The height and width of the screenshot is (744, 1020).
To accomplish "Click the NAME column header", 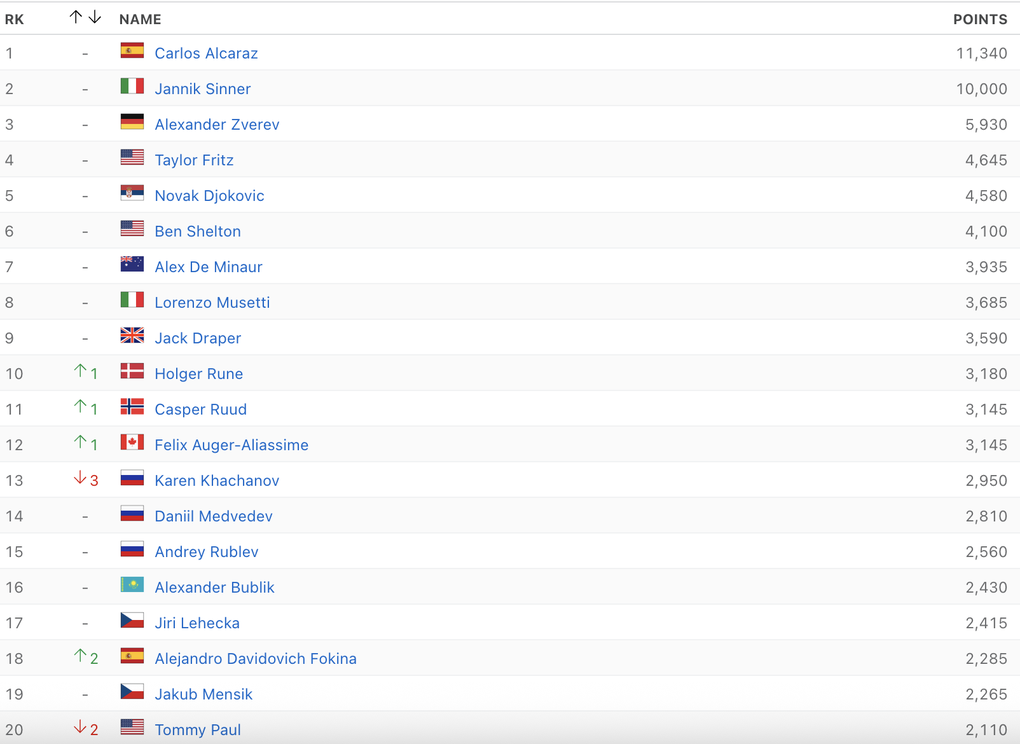I will click(140, 19).
